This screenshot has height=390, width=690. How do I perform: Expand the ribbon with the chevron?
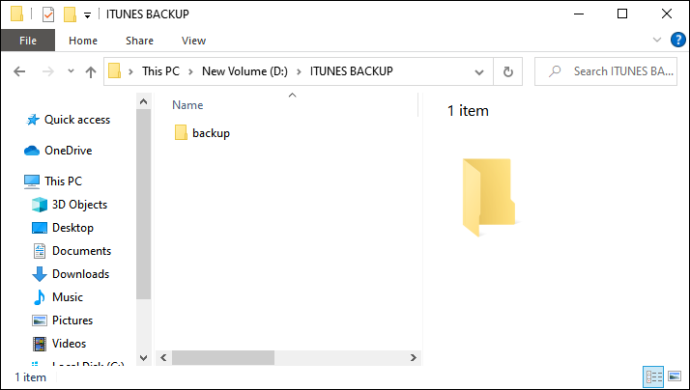click(x=657, y=40)
